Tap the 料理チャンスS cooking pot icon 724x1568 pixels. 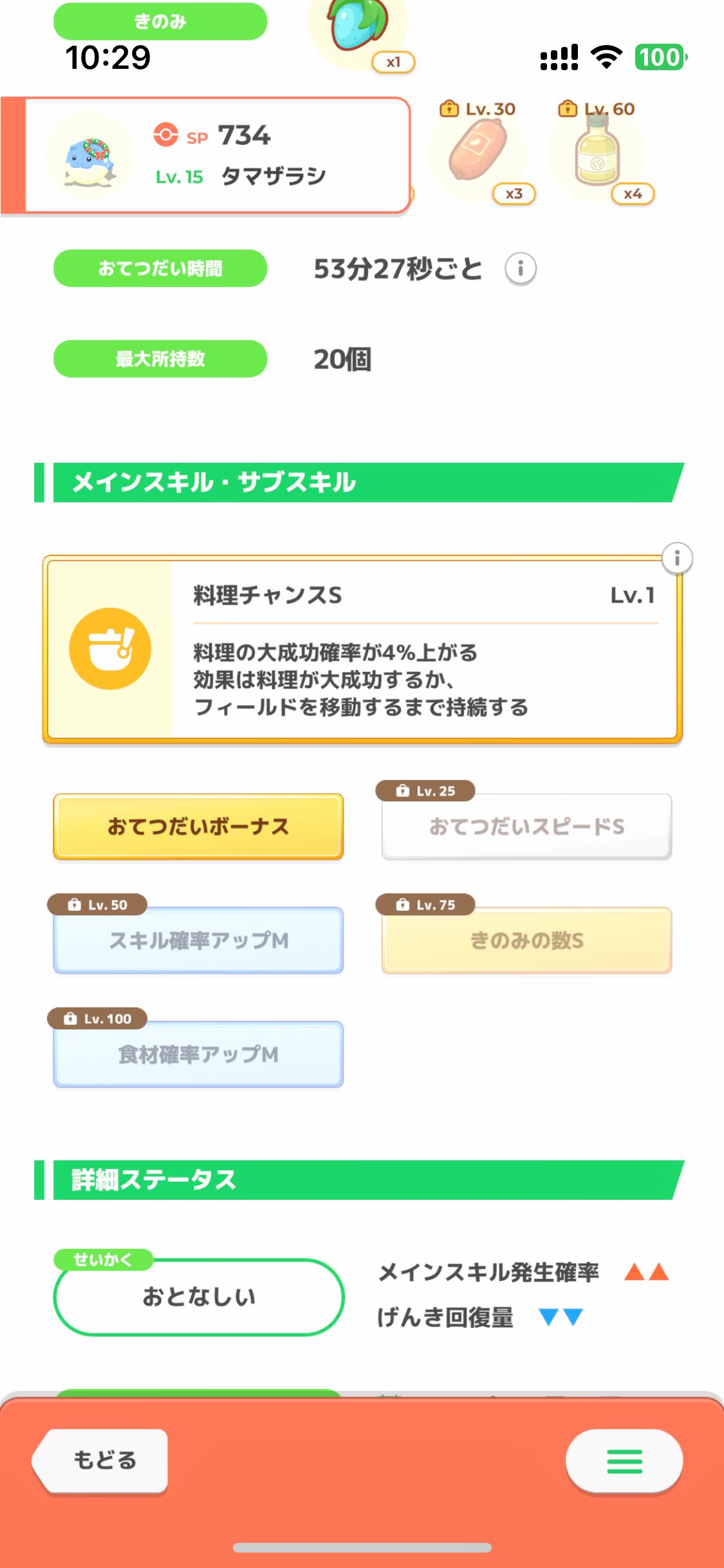[x=110, y=649]
